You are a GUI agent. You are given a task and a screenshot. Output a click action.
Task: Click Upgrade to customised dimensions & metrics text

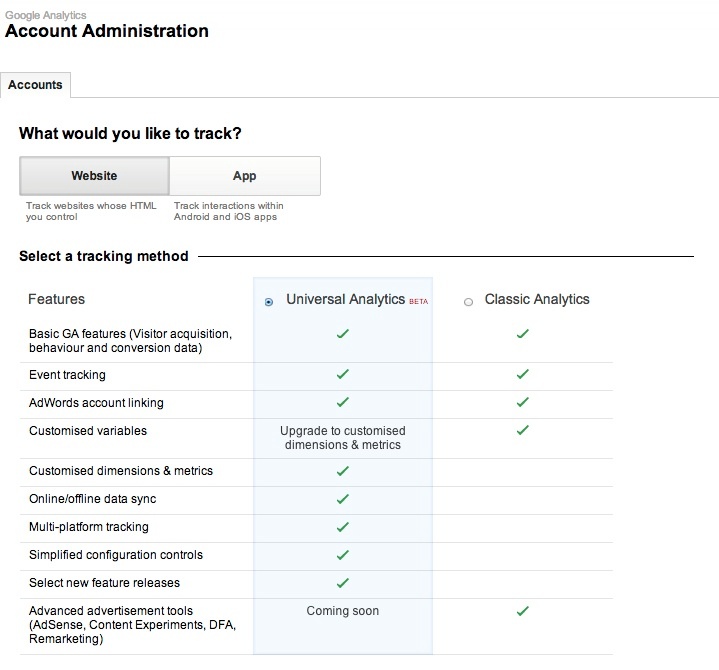coord(343,437)
